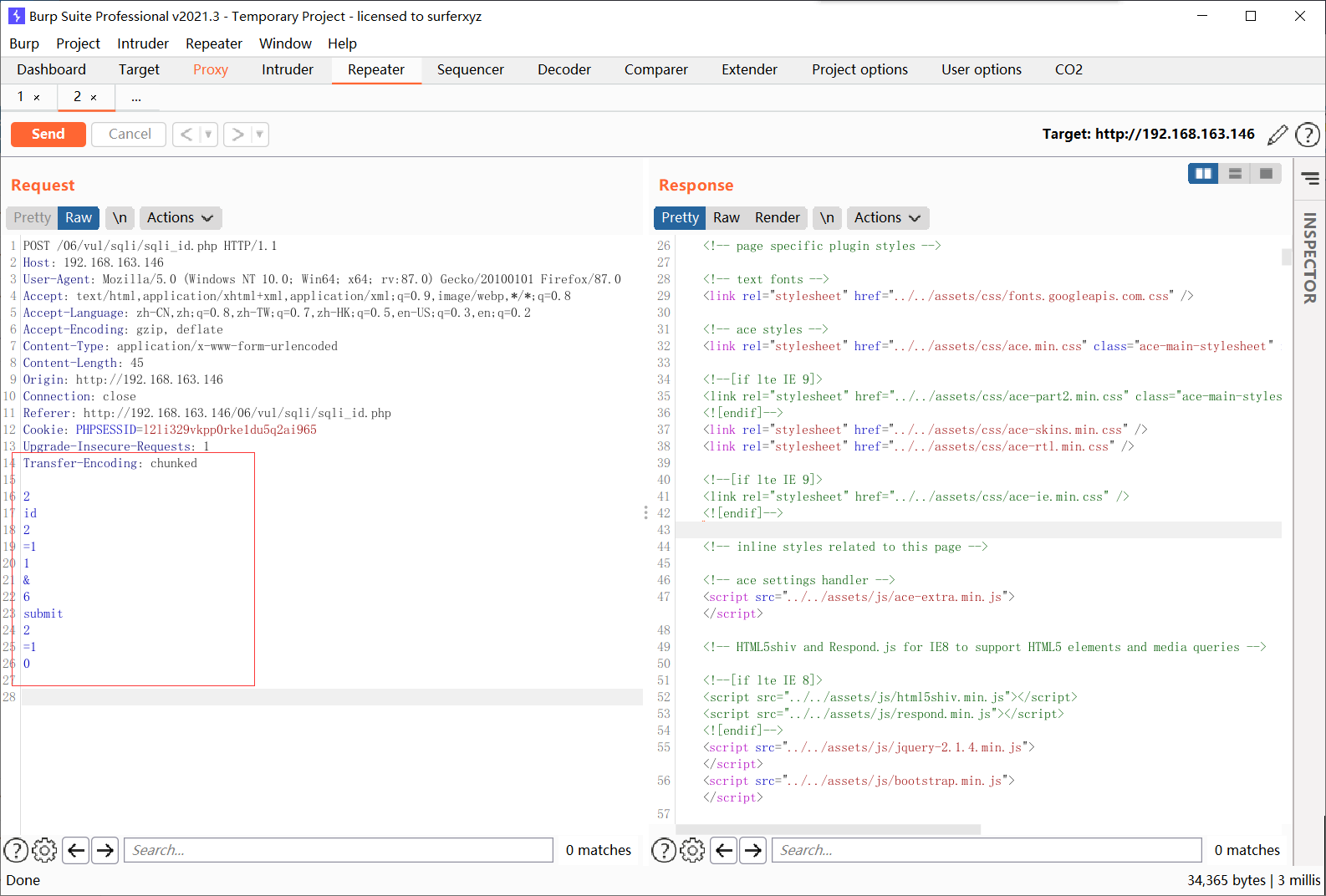Select Pretty view in Request panel
The height and width of the screenshot is (896, 1326).
tap(32, 217)
